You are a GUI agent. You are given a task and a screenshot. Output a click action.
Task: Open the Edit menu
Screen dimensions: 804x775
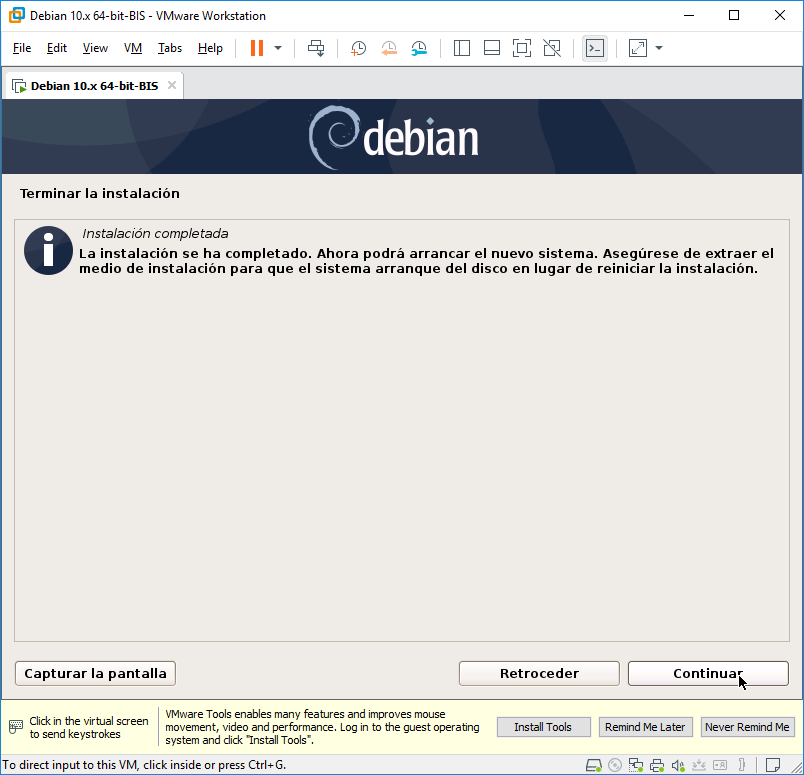(56, 48)
